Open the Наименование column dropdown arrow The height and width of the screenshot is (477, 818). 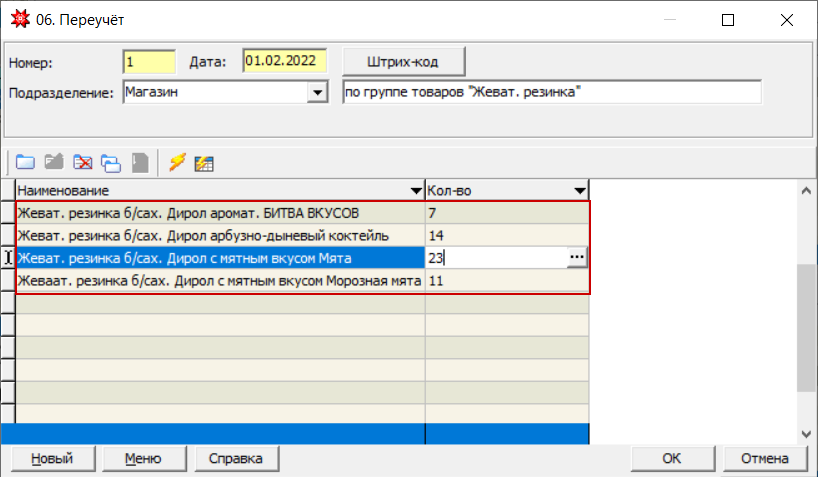point(416,191)
